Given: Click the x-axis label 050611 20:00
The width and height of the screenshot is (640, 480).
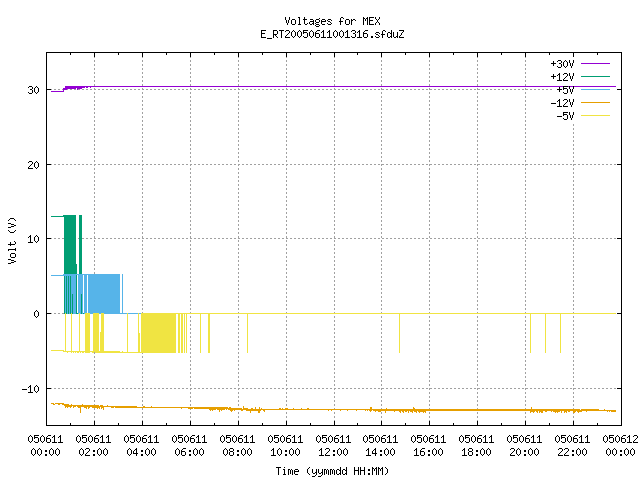Looking at the screenshot, I should tap(524, 446).
